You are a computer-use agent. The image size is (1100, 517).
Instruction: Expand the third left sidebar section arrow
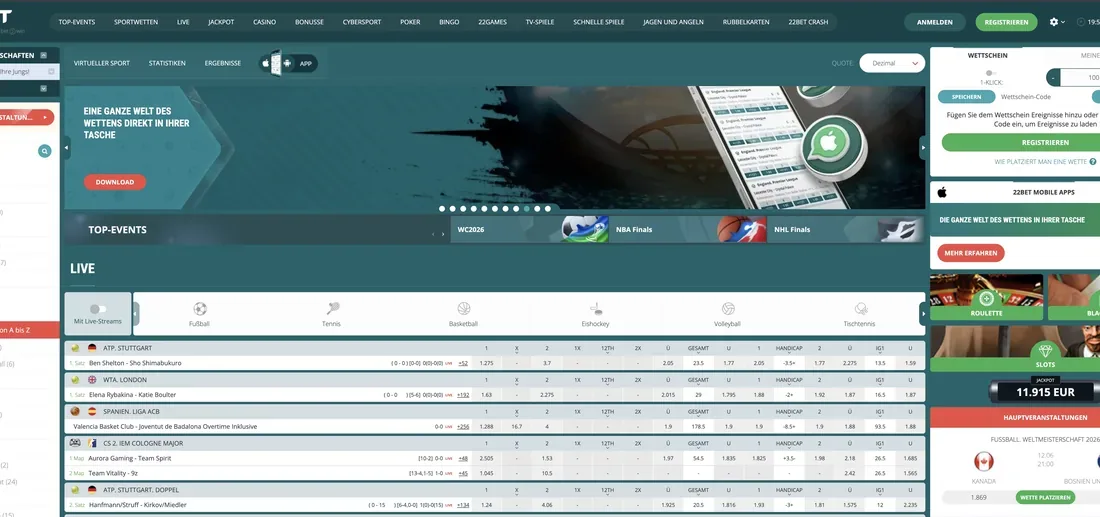click(x=43, y=88)
